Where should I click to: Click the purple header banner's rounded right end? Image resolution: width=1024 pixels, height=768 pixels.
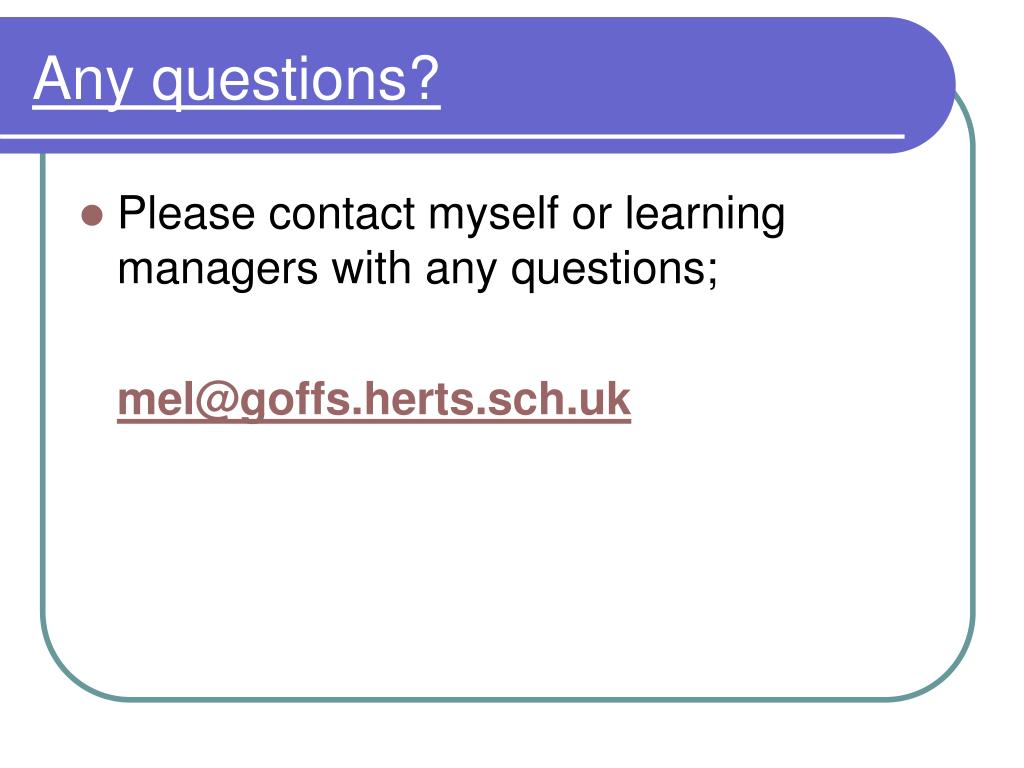coord(927,85)
